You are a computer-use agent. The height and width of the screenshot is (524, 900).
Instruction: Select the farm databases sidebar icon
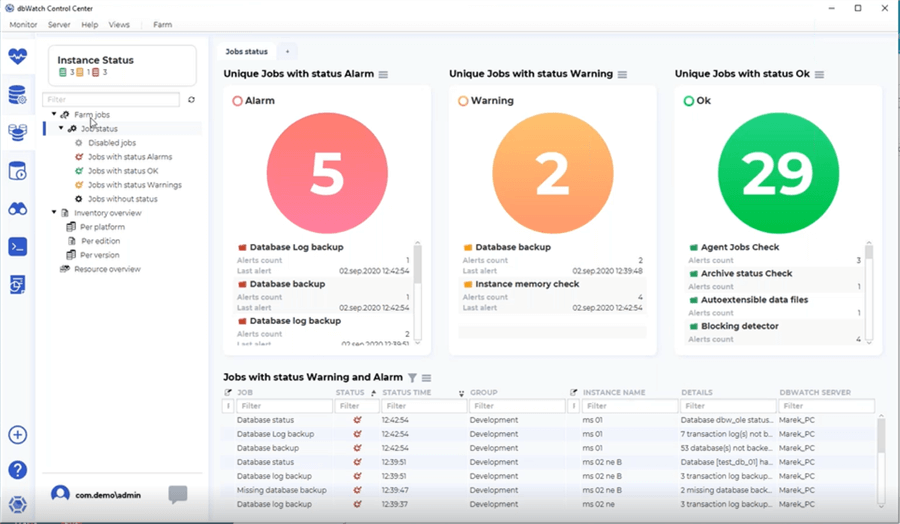(x=18, y=133)
